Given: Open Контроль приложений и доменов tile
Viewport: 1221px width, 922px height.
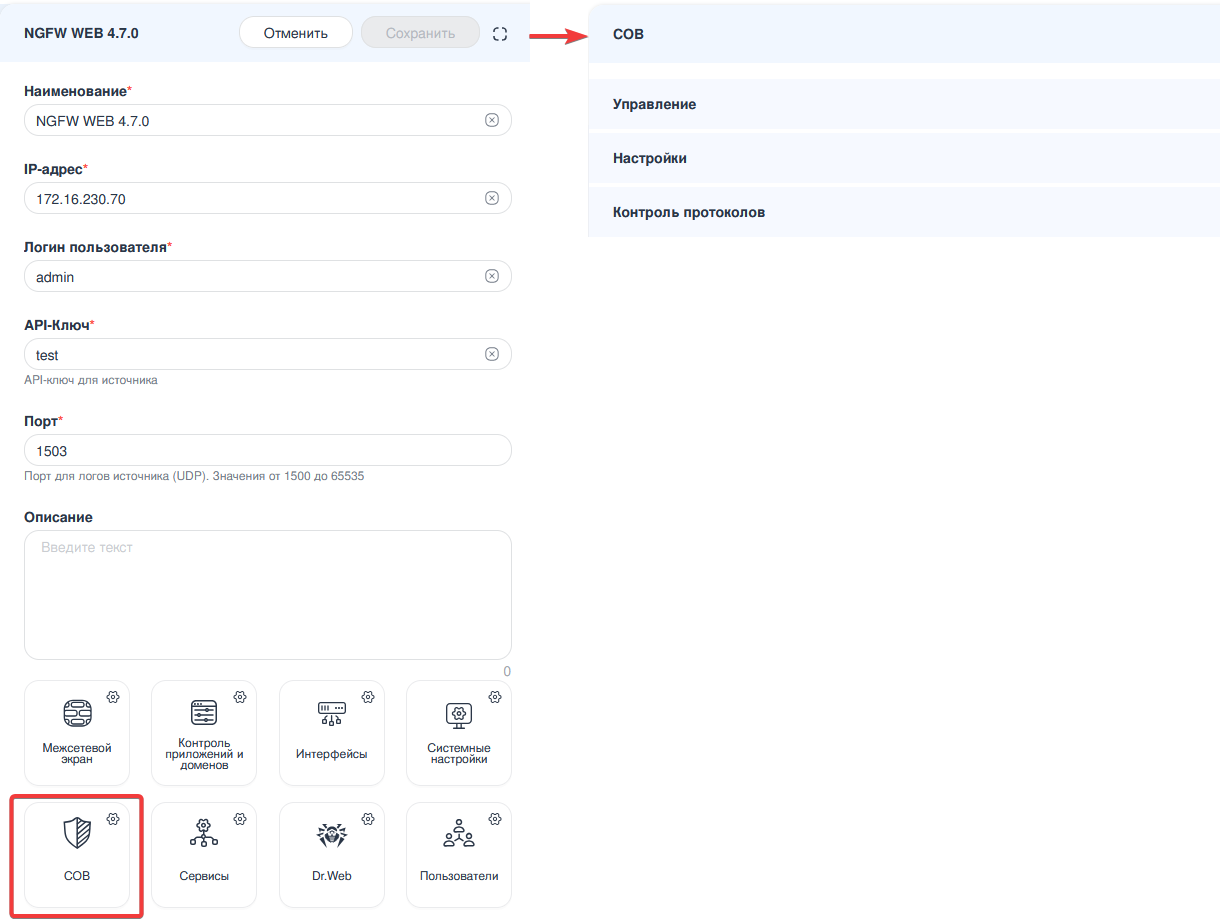Looking at the screenshot, I should (204, 733).
